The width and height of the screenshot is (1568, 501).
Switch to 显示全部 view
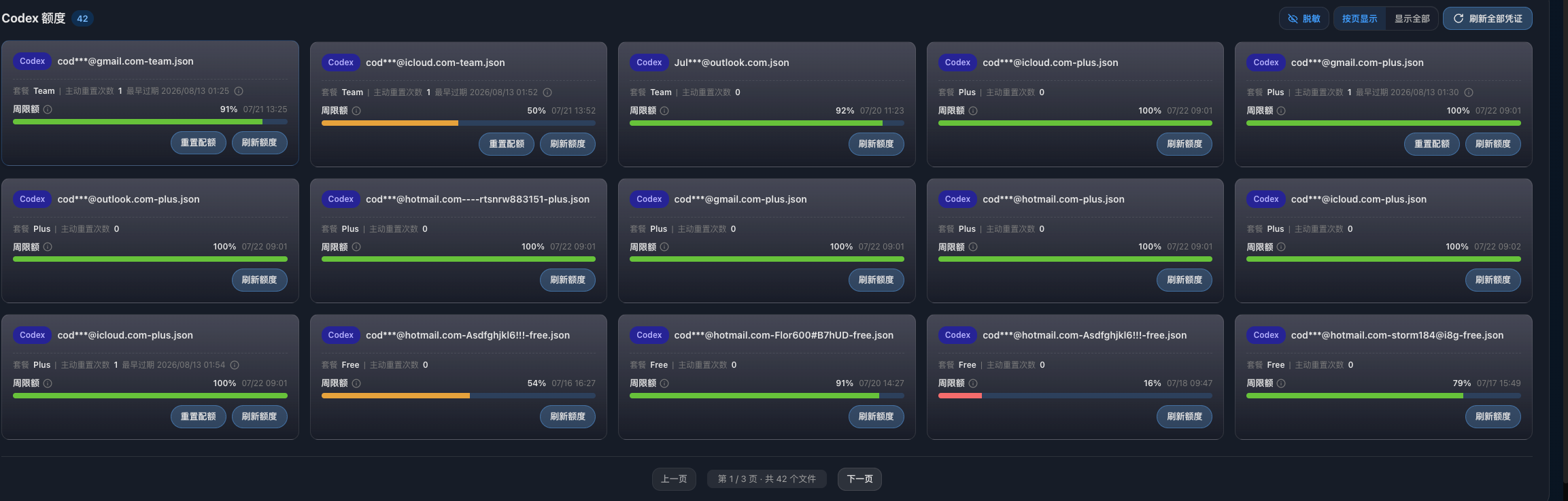1412,18
